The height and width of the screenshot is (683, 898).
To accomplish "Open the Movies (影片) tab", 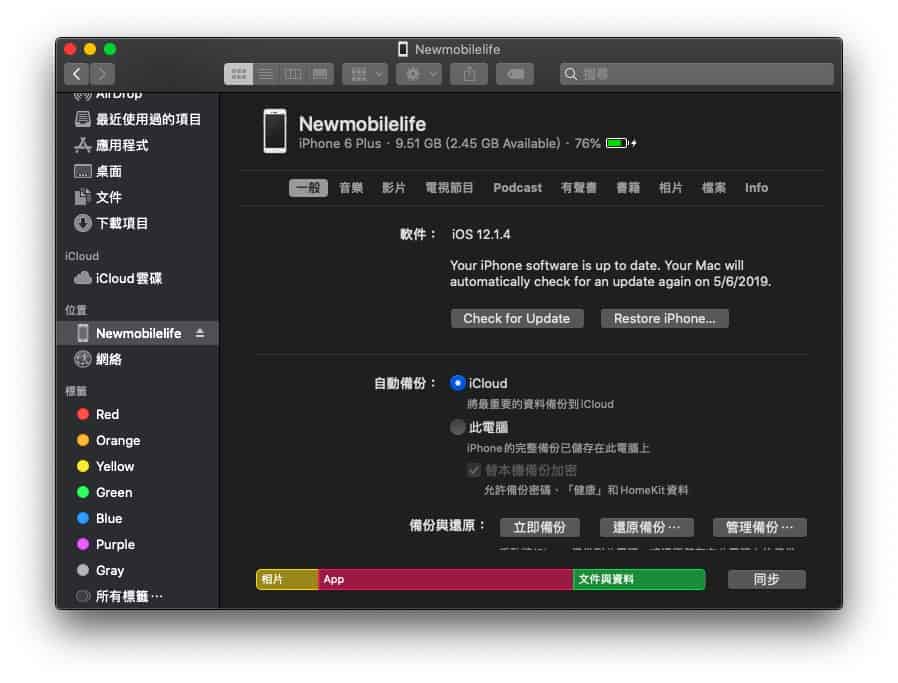I will (x=394, y=188).
